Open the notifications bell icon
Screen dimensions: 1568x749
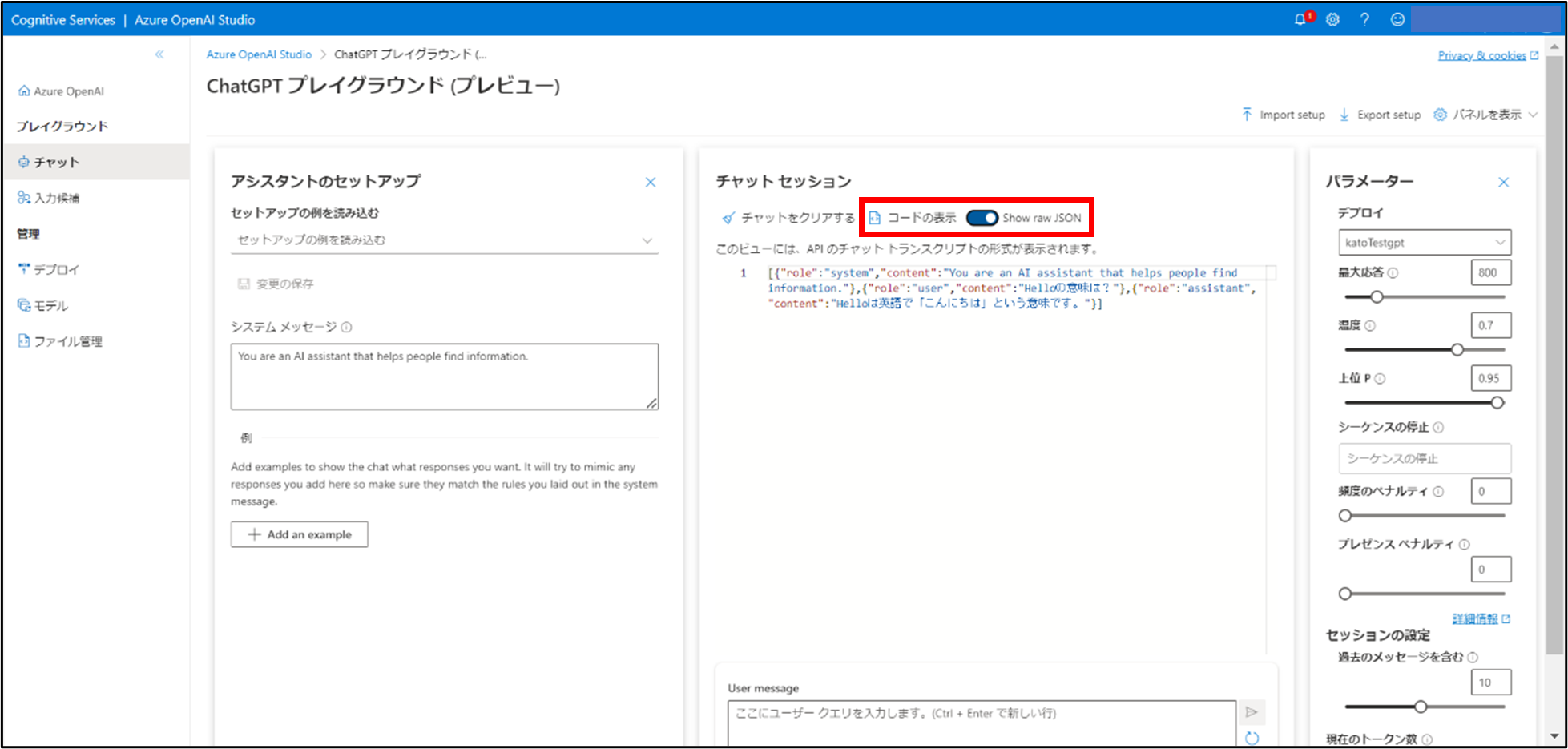pos(1300,20)
